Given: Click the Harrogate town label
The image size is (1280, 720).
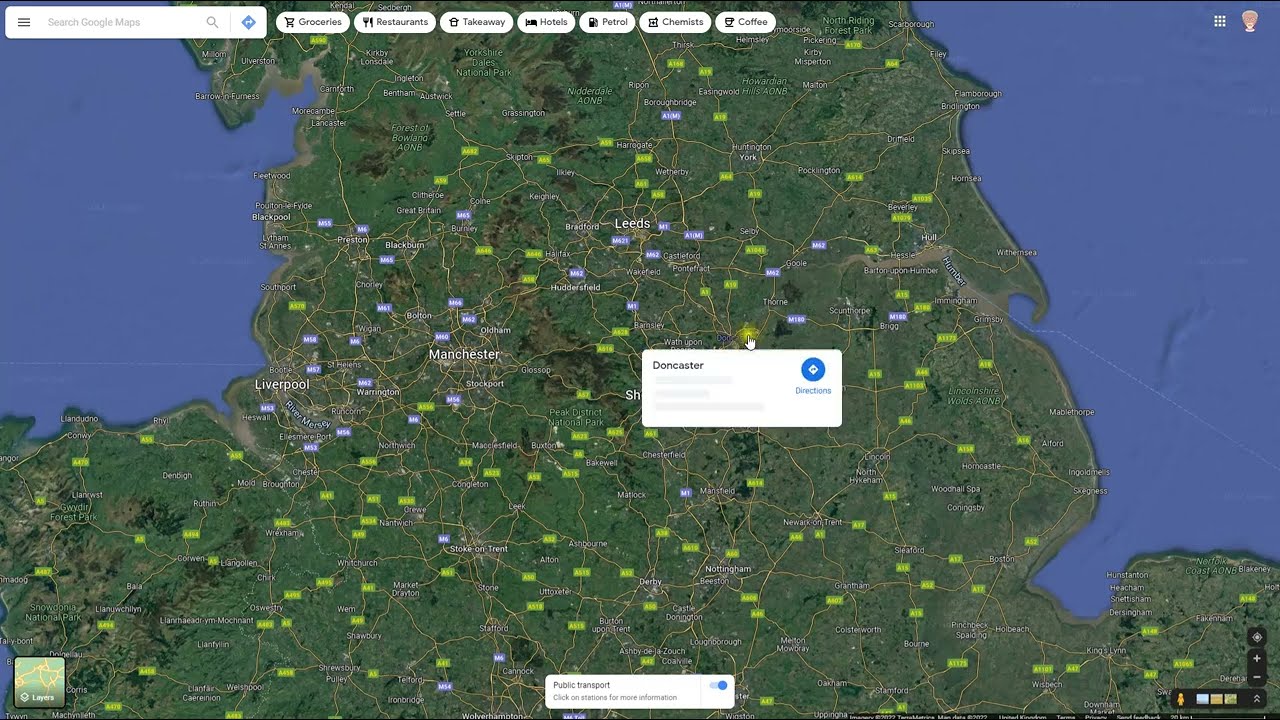Looking at the screenshot, I should [x=634, y=145].
